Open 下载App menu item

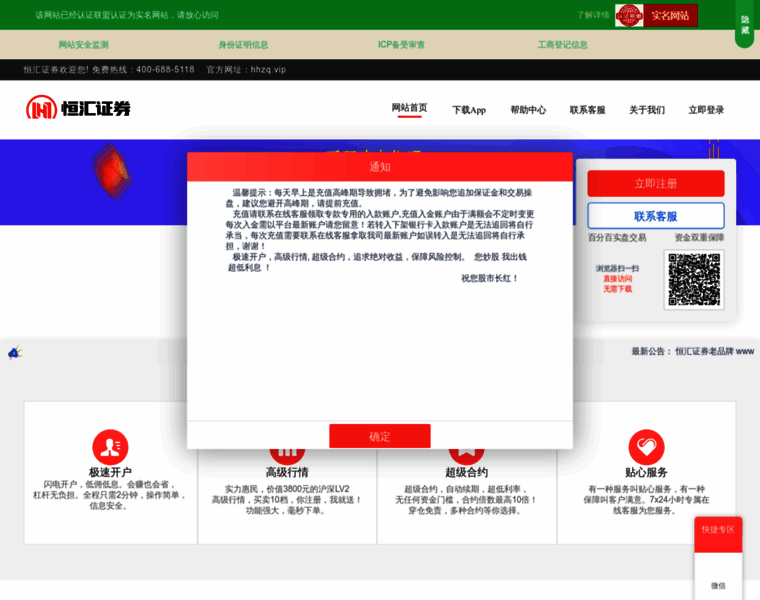coord(469,110)
